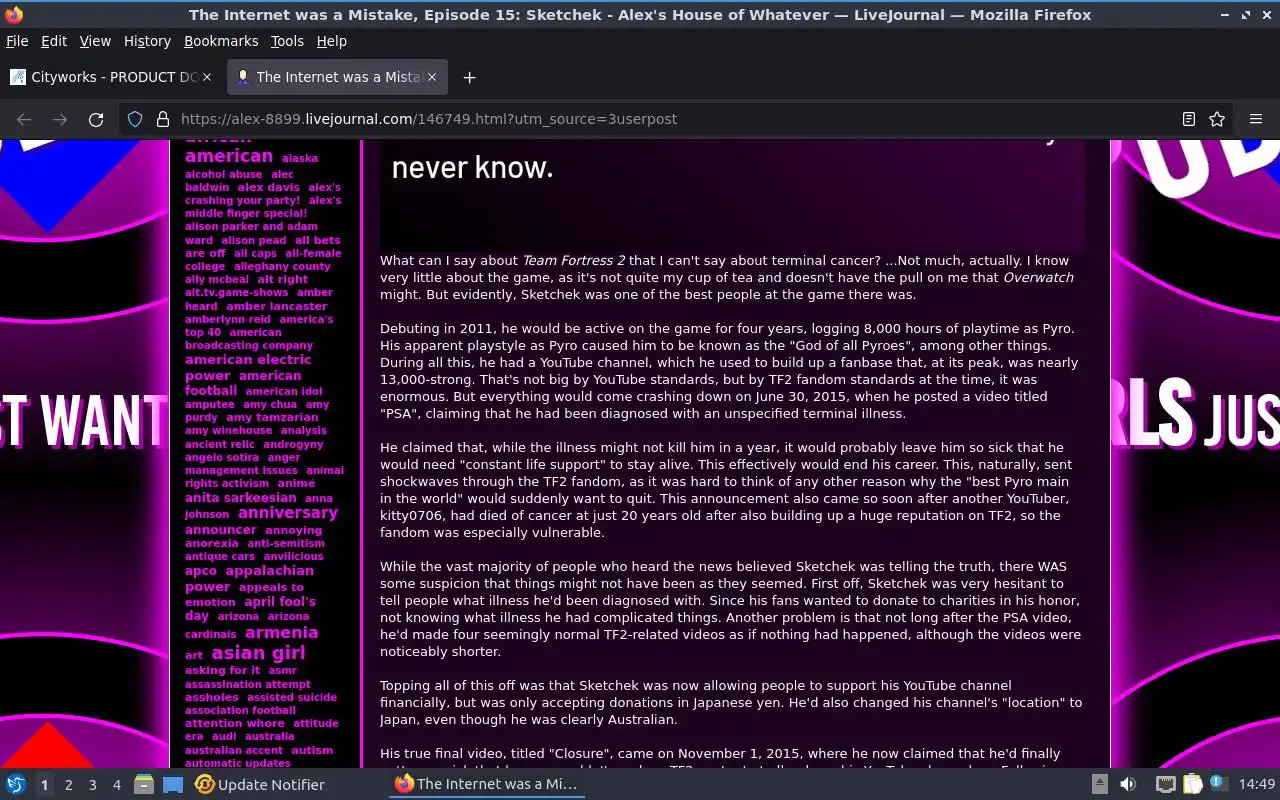This screenshot has height=800, width=1280.
Task: Switch to workspace 3
Action: coord(93,785)
